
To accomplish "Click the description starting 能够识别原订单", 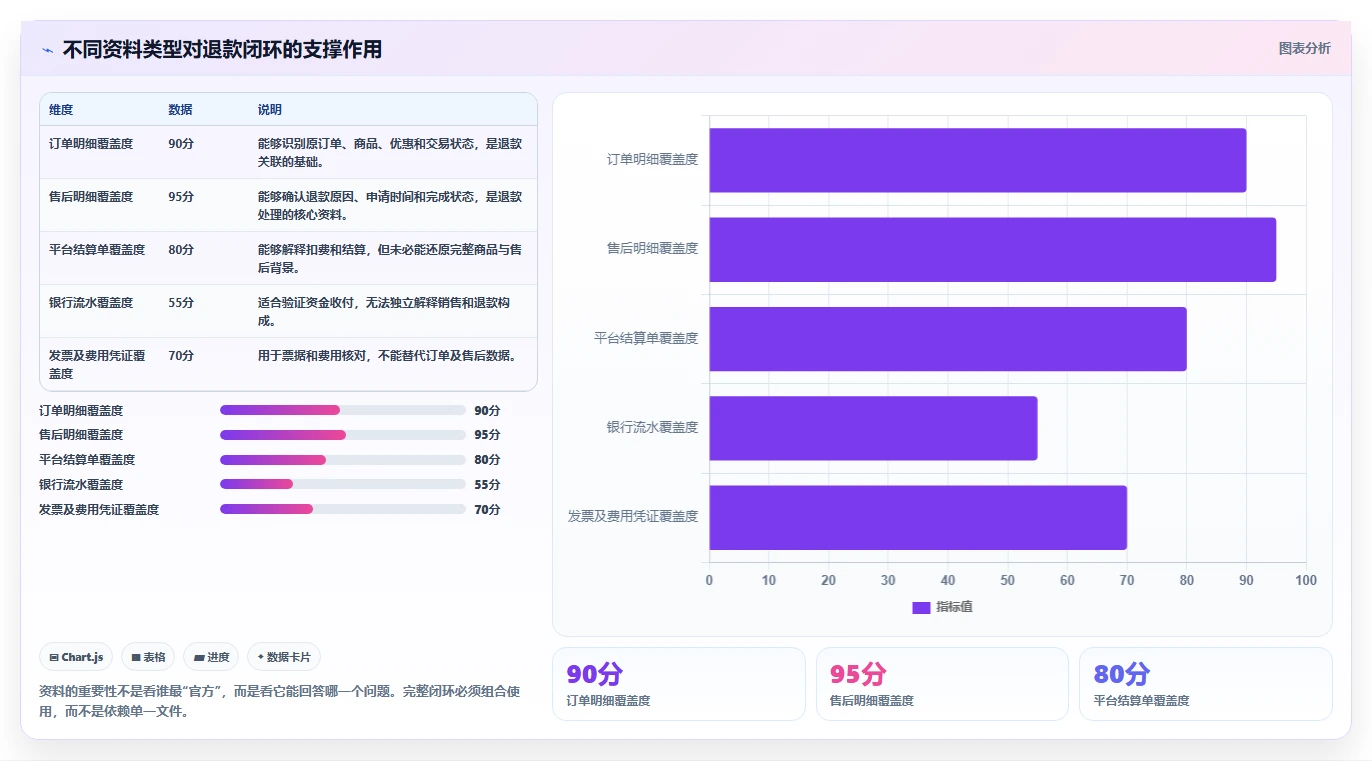I will [x=390, y=153].
